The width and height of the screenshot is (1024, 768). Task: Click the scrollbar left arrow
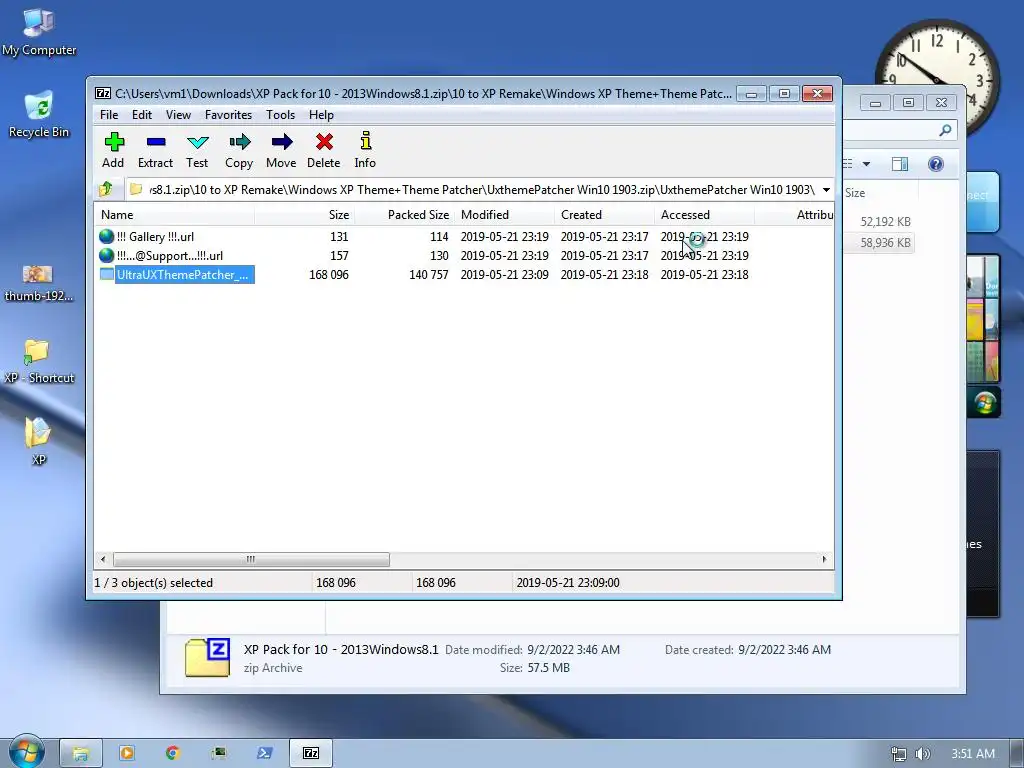click(103, 559)
